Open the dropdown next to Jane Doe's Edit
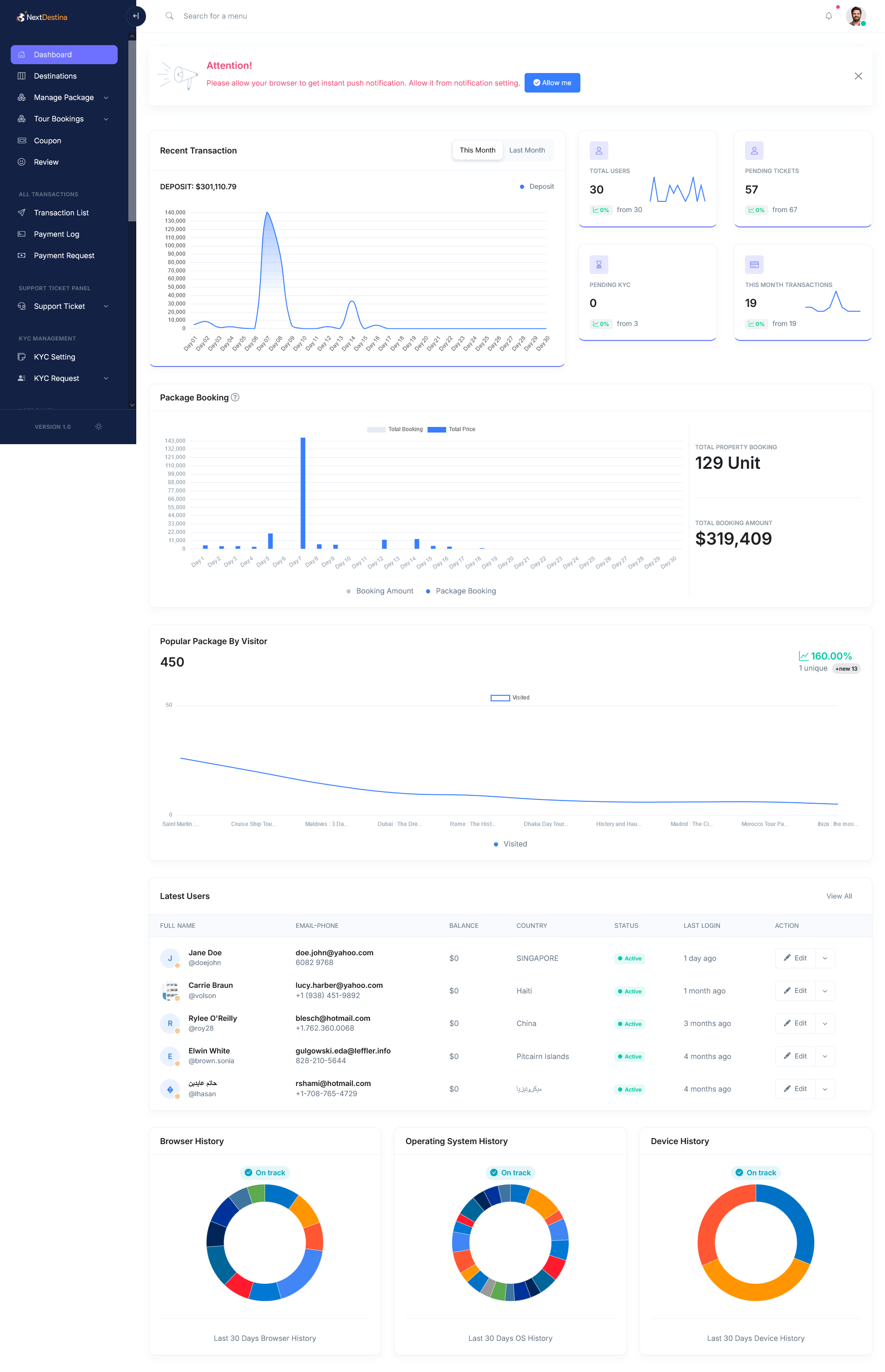The height and width of the screenshot is (1372, 885). 825,959
